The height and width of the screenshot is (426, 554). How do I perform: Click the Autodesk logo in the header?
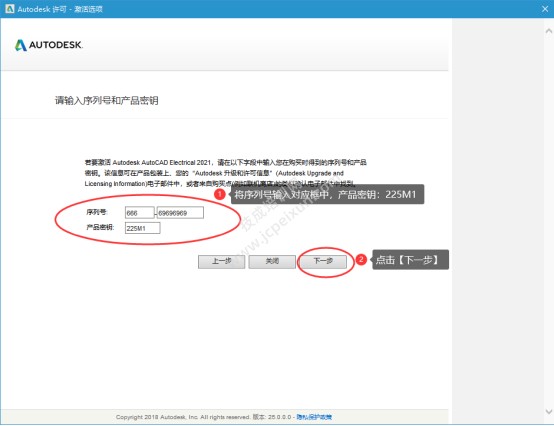pyautogui.click(x=49, y=45)
